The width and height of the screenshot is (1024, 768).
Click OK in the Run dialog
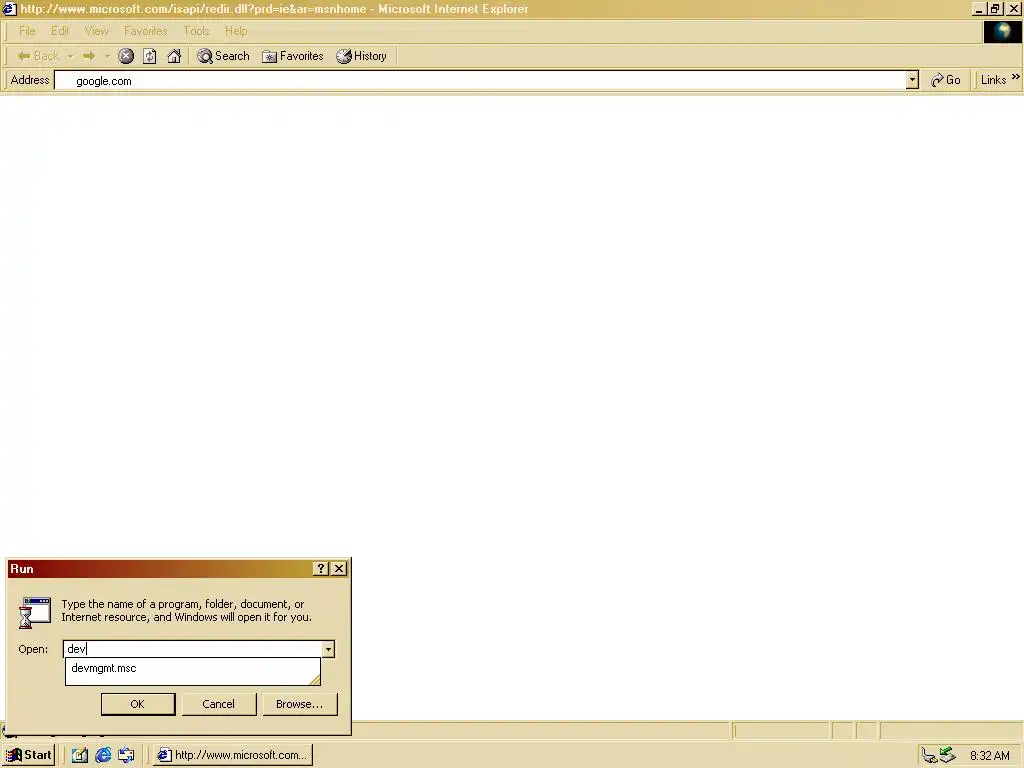point(138,704)
